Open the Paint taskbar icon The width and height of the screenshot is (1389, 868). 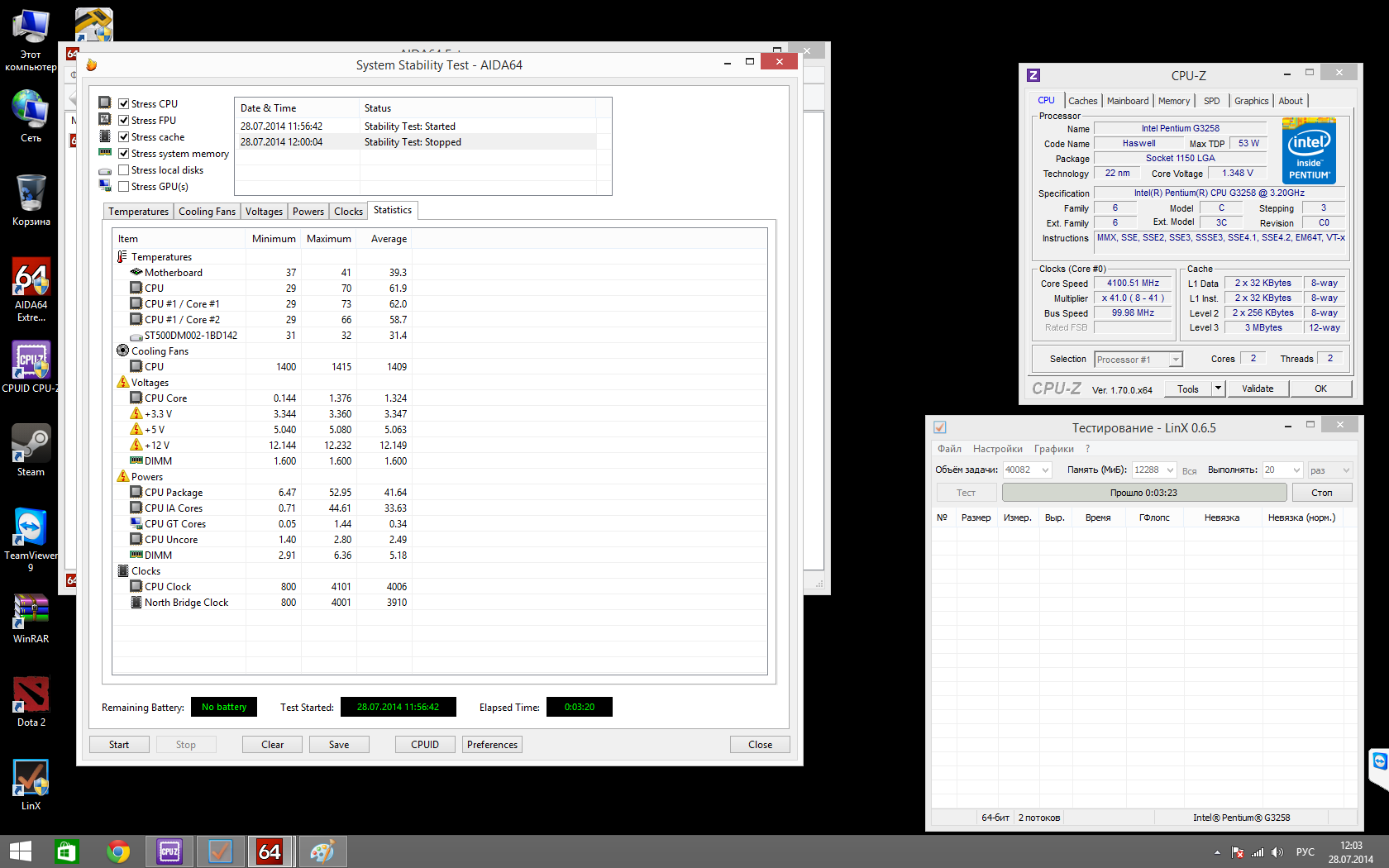click(x=322, y=851)
